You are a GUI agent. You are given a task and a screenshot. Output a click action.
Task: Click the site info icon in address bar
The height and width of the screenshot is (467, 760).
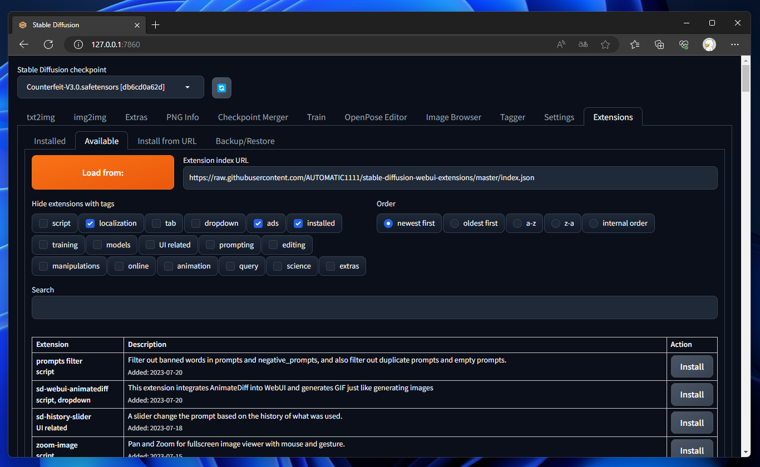(78, 45)
